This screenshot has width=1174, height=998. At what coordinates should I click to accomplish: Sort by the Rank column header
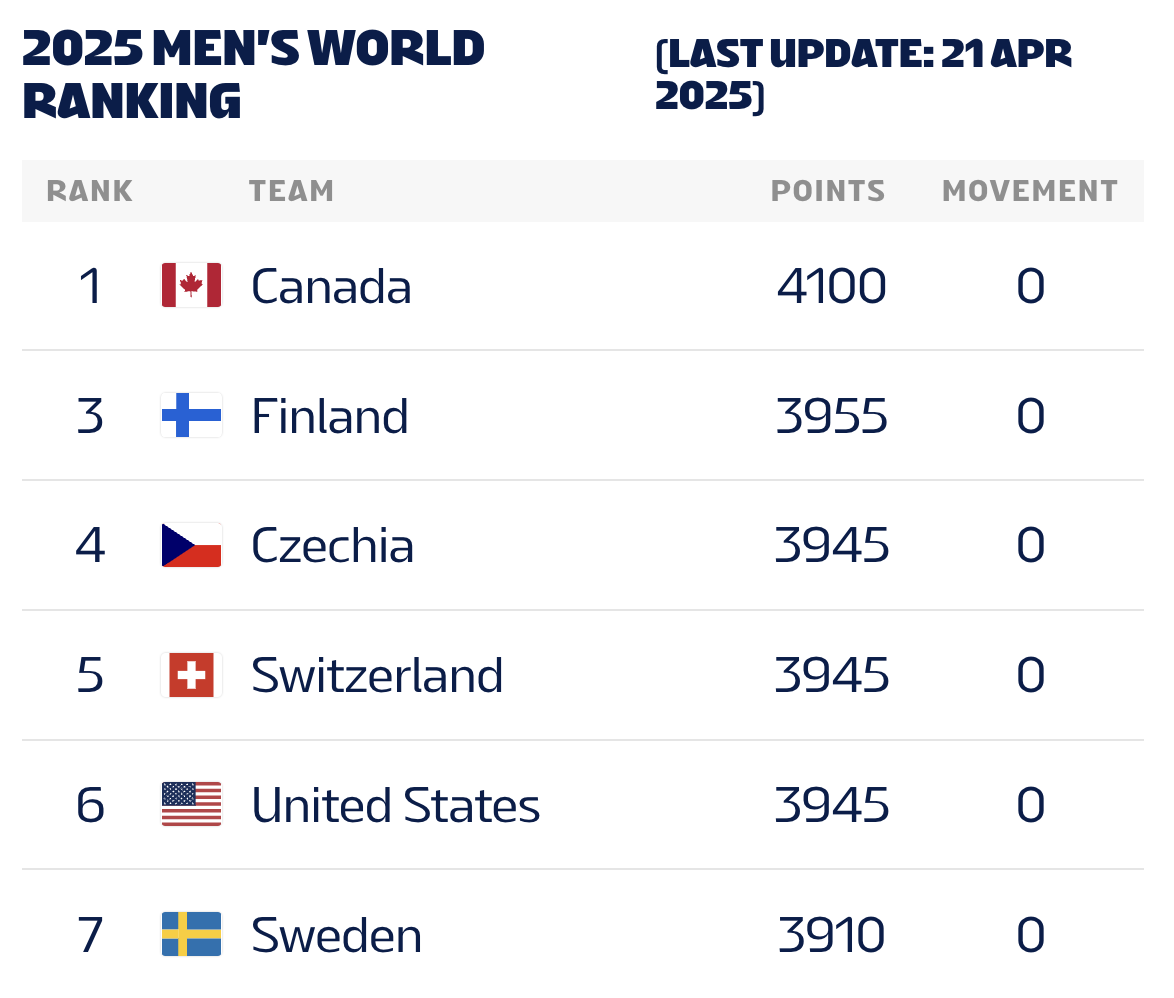[90, 191]
